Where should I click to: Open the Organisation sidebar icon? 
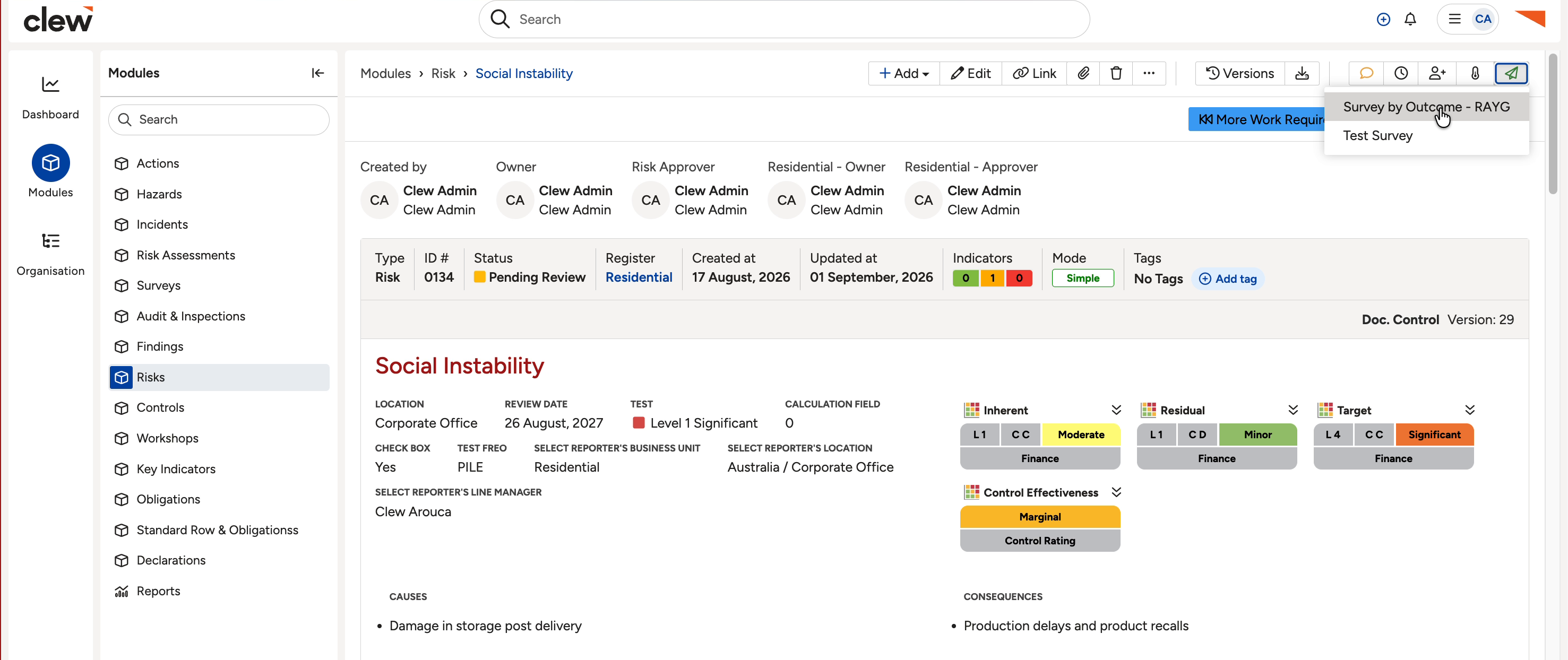coord(50,241)
